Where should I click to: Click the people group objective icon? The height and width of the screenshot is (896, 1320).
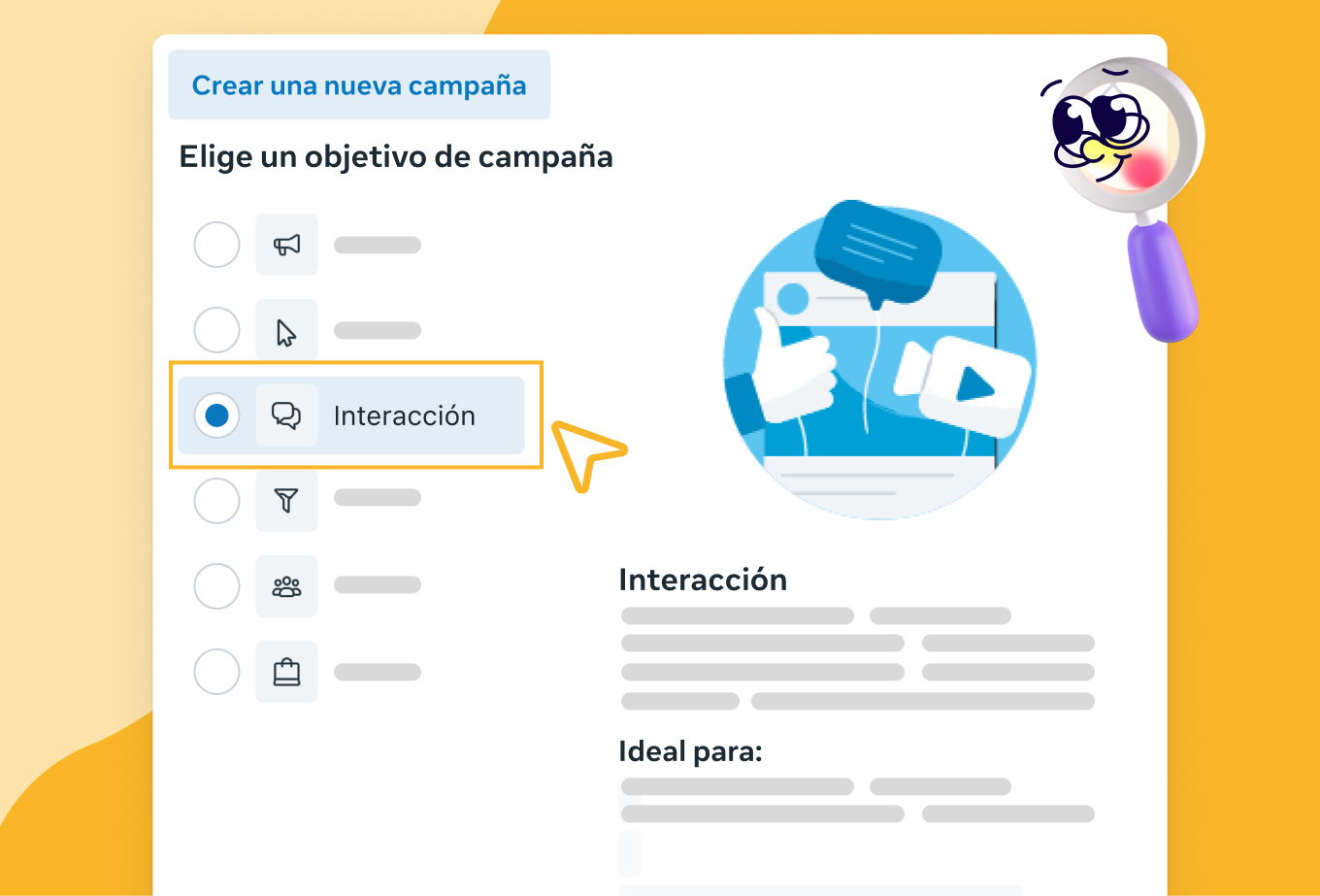pos(286,586)
